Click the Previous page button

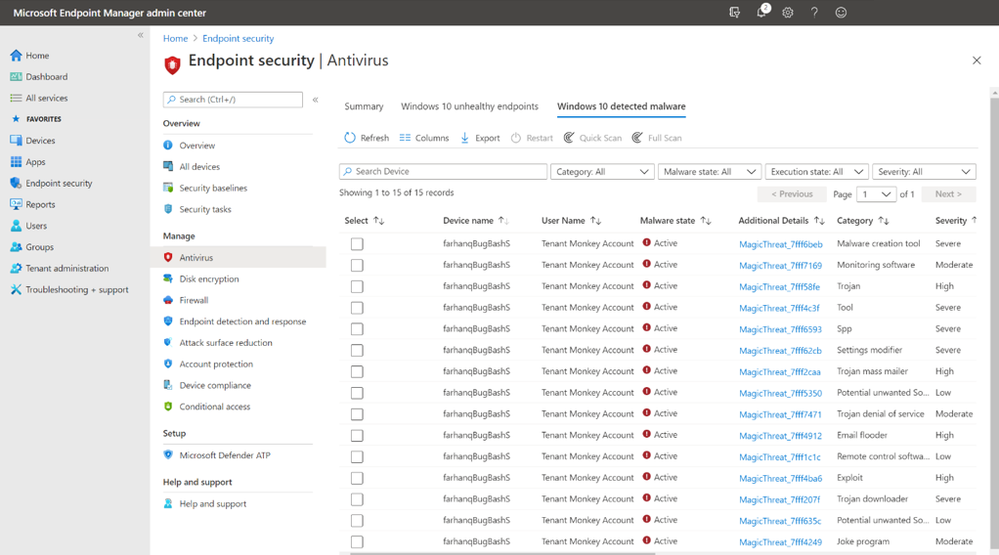[792, 194]
